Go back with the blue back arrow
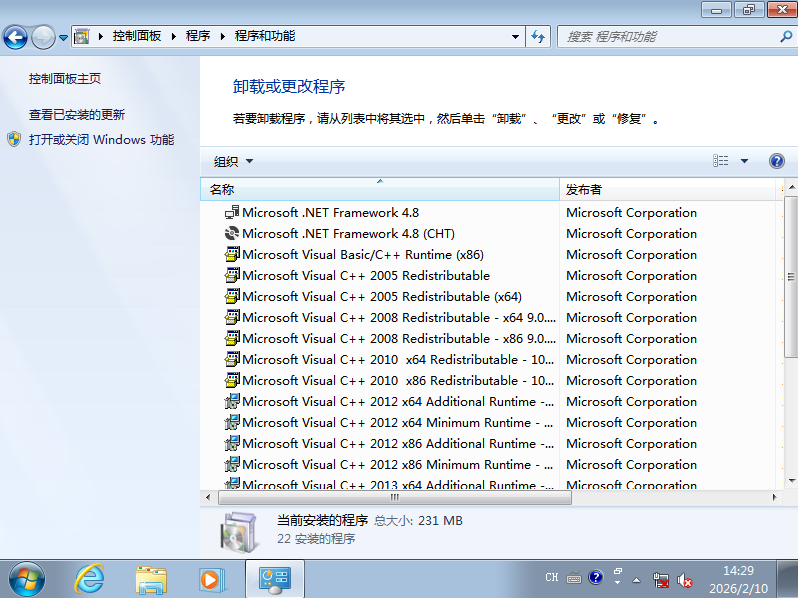The width and height of the screenshot is (798, 598). coord(15,37)
